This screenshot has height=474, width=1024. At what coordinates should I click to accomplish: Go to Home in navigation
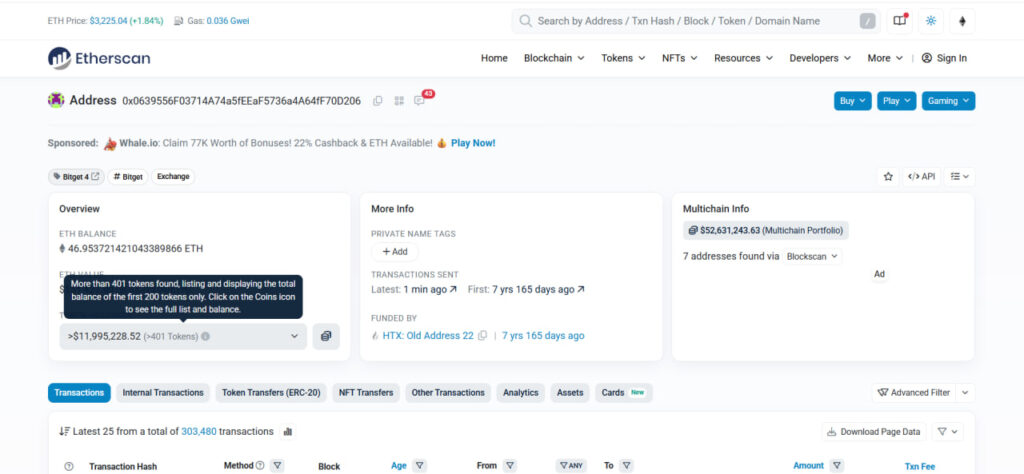(494, 58)
